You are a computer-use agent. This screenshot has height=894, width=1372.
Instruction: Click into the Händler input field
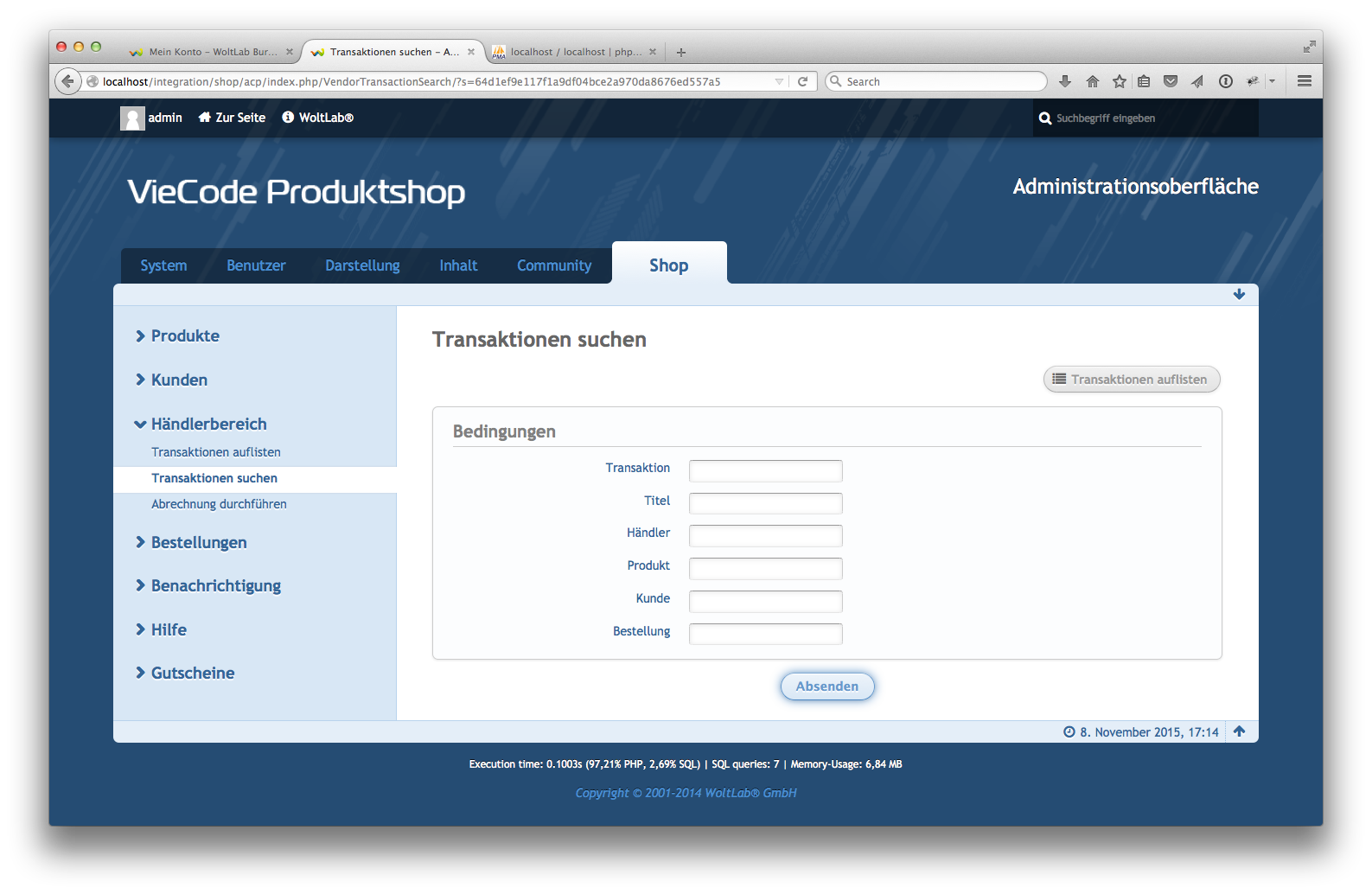click(765, 535)
